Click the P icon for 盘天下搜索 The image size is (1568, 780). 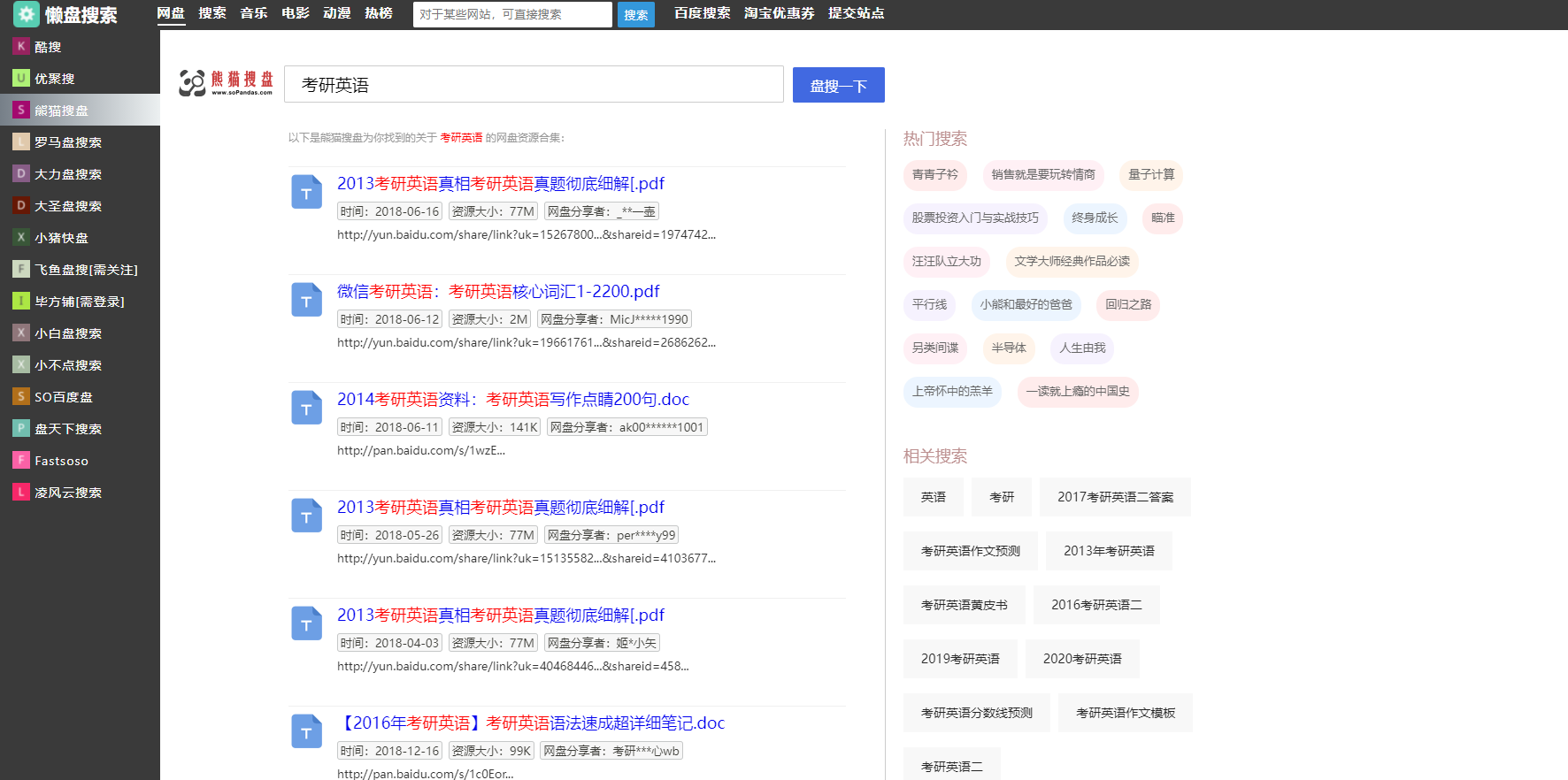(21, 428)
